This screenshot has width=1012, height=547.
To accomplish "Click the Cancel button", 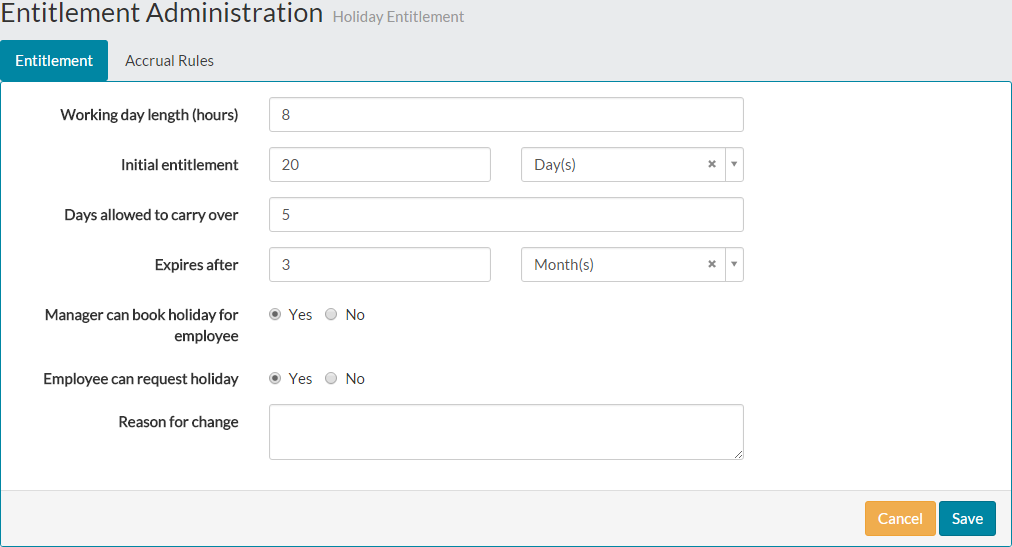I will [x=899, y=519].
